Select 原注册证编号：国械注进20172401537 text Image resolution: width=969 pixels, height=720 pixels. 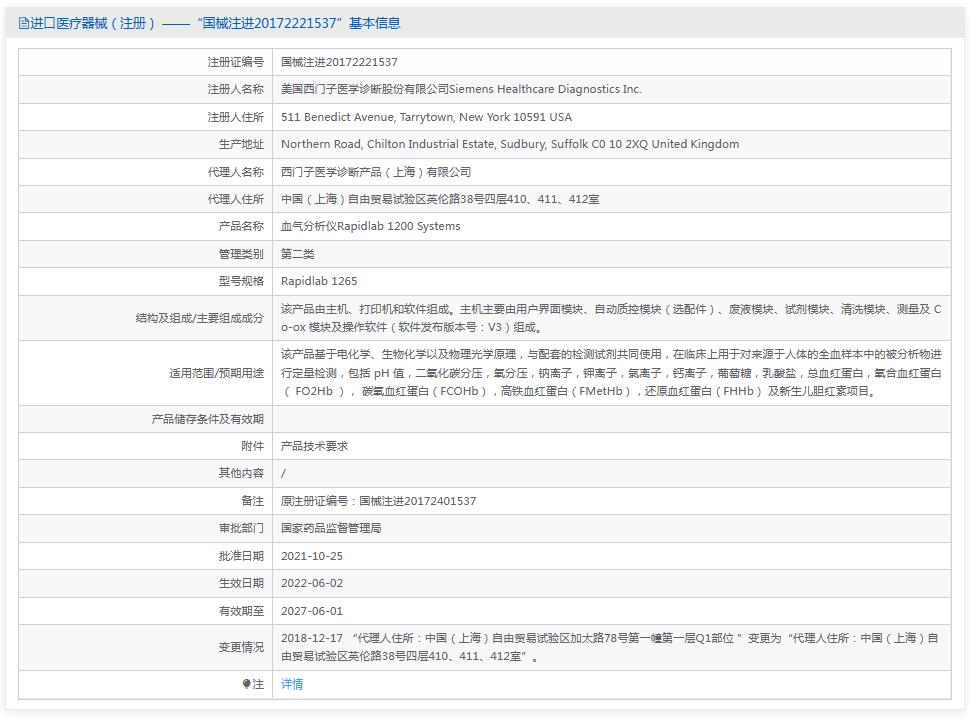(378, 501)
